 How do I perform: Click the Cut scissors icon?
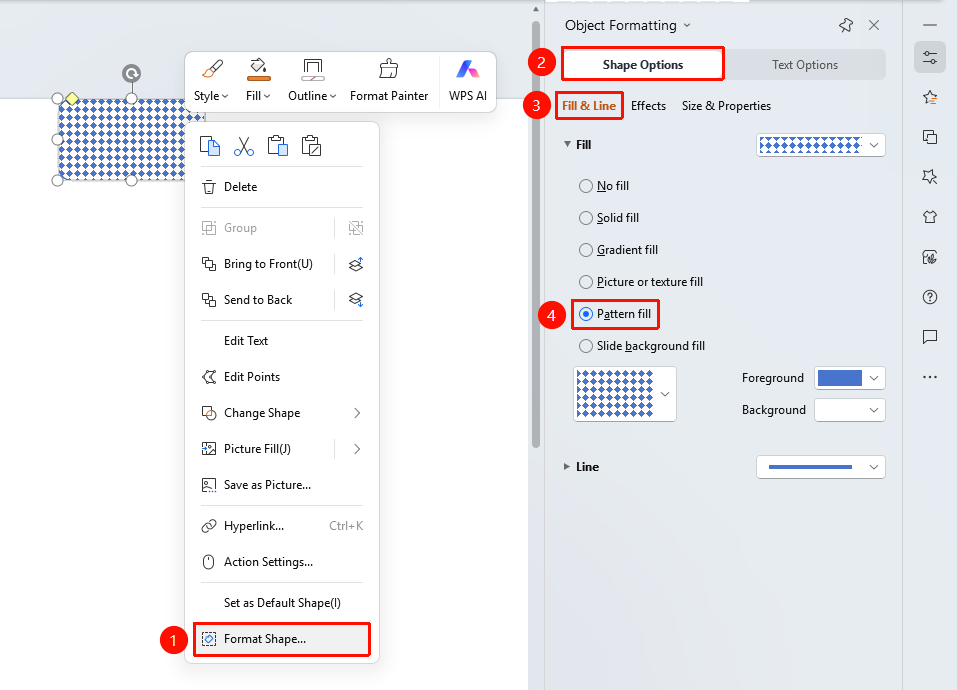coord(244,146)
